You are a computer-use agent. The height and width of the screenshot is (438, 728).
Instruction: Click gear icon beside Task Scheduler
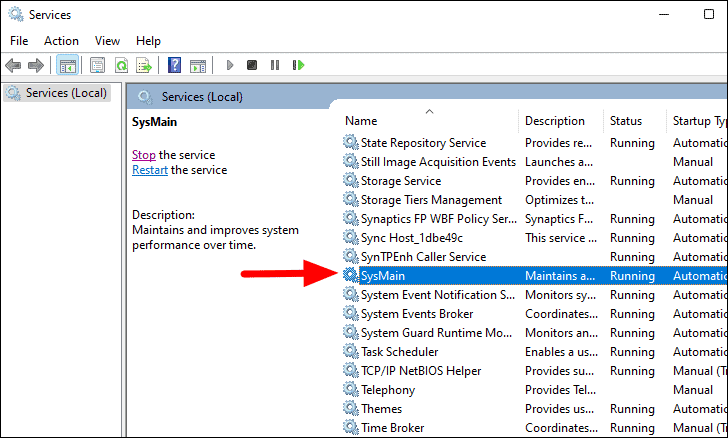pos(351,351)
